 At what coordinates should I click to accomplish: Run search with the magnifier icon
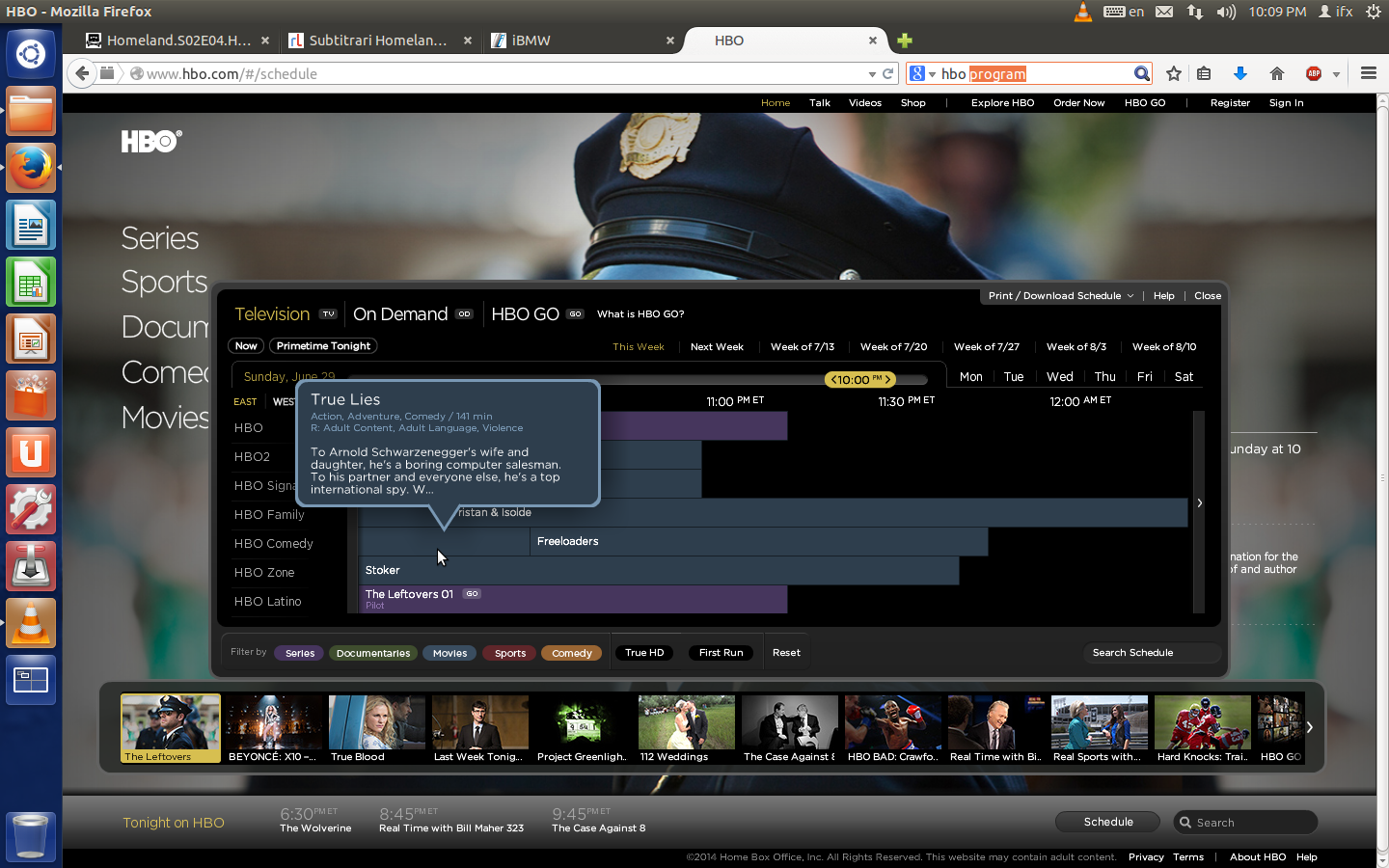tap(1142, 73)
